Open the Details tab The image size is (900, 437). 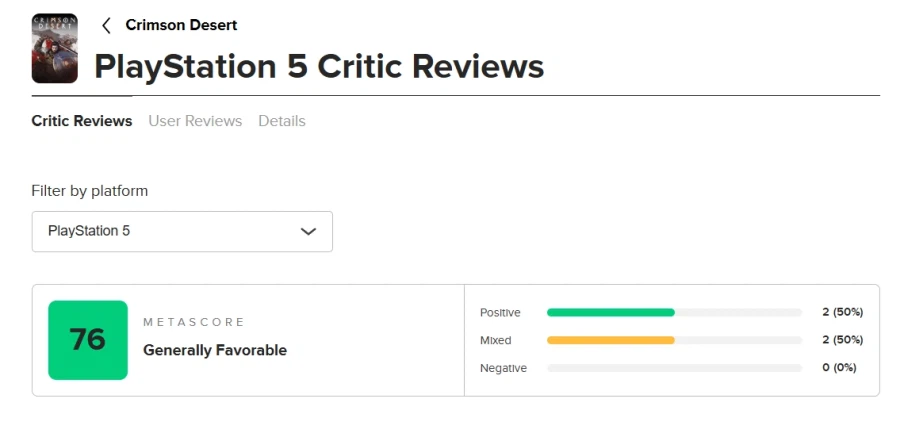point(282,121)
